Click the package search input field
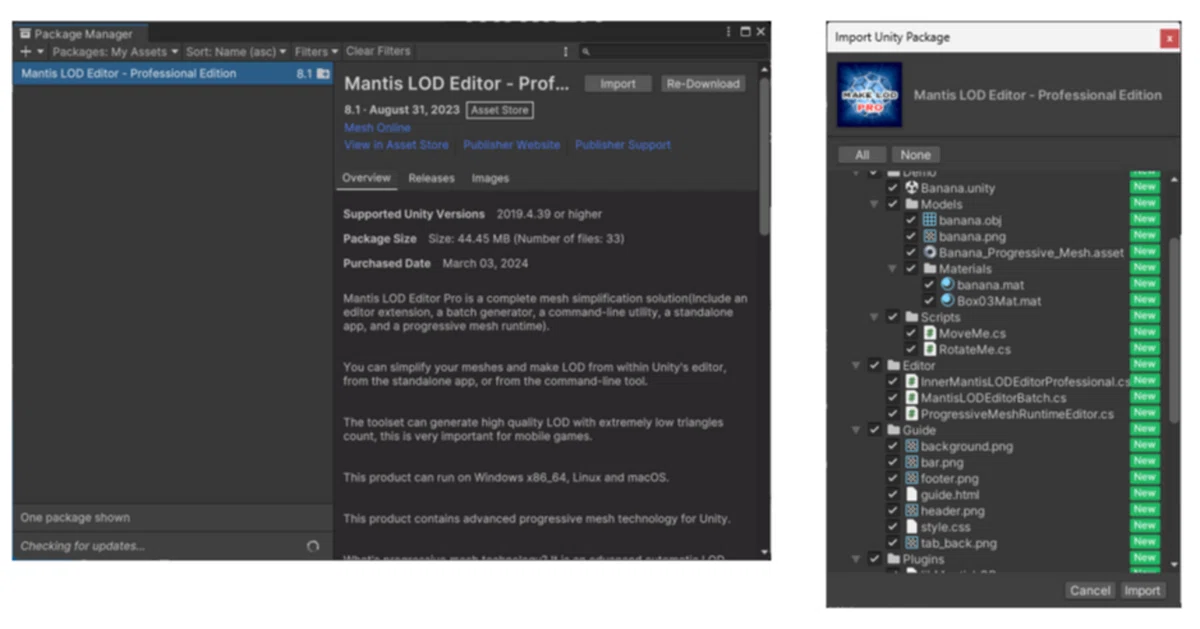This screenshot has width=1200, height=629. [x=674, y=51]
